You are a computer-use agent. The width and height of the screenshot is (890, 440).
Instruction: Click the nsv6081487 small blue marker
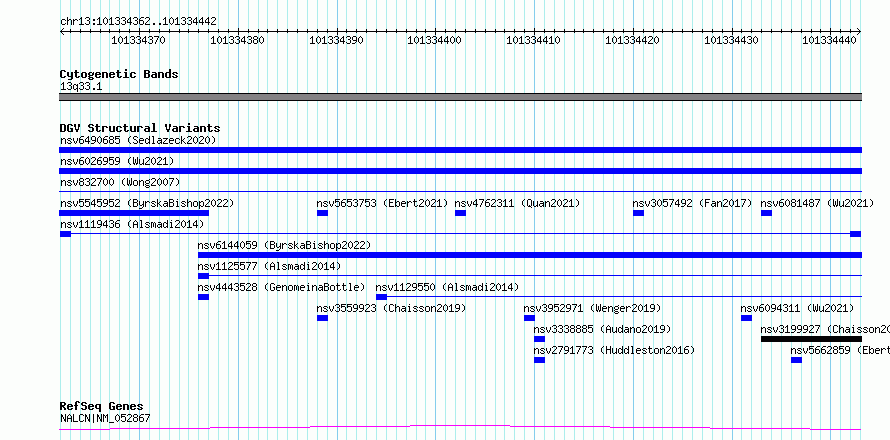click(x=766, y=213)
